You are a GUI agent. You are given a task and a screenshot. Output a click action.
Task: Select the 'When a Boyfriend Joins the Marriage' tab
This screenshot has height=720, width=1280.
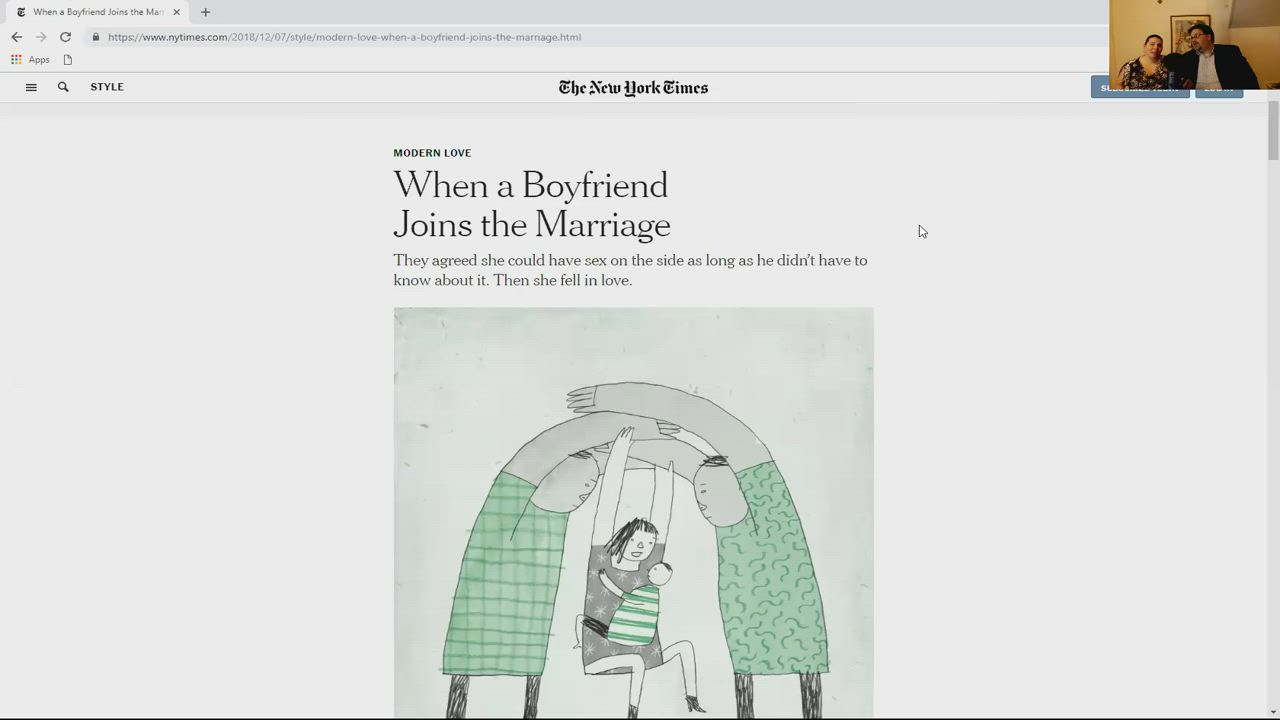95,12
